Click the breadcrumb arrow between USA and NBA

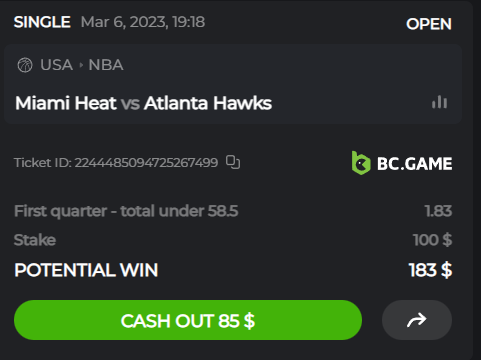(x=81, y=65)
